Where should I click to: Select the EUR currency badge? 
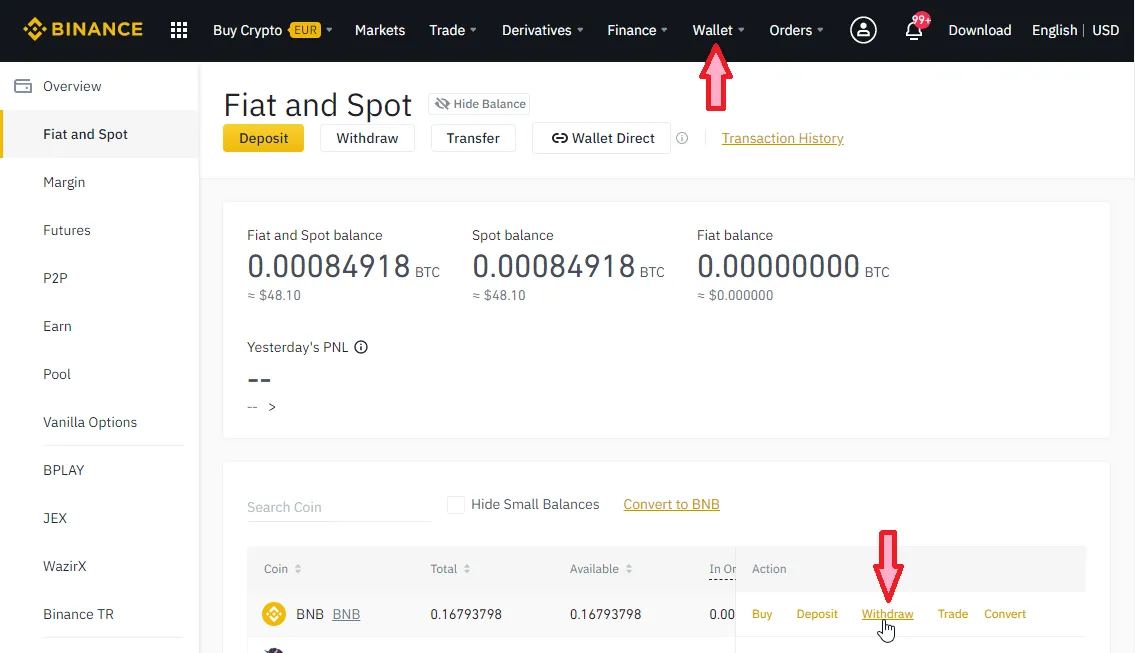[x=305, y=30]
